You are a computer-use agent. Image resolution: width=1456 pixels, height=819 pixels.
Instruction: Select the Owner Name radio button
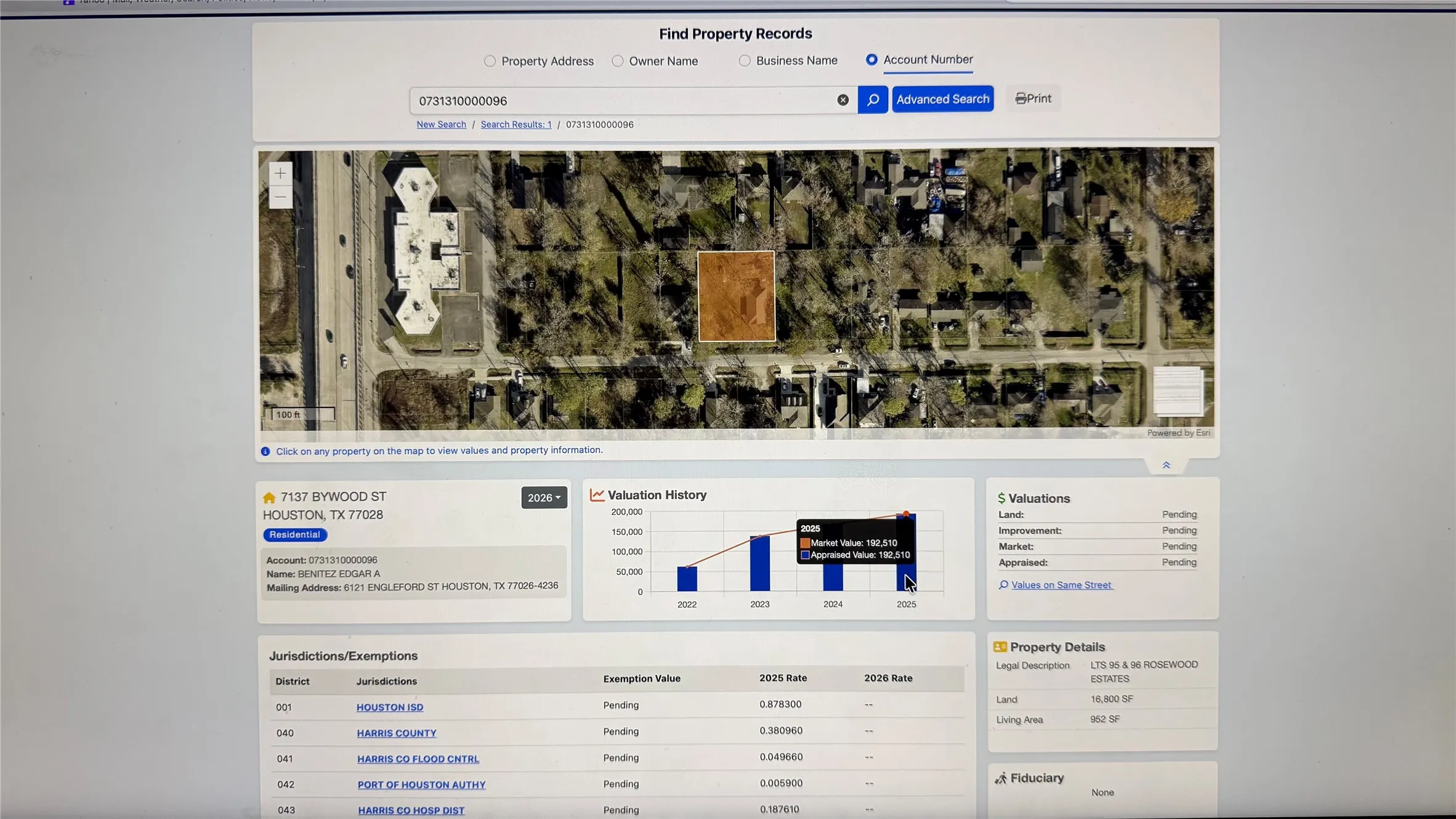coord(617,61)
